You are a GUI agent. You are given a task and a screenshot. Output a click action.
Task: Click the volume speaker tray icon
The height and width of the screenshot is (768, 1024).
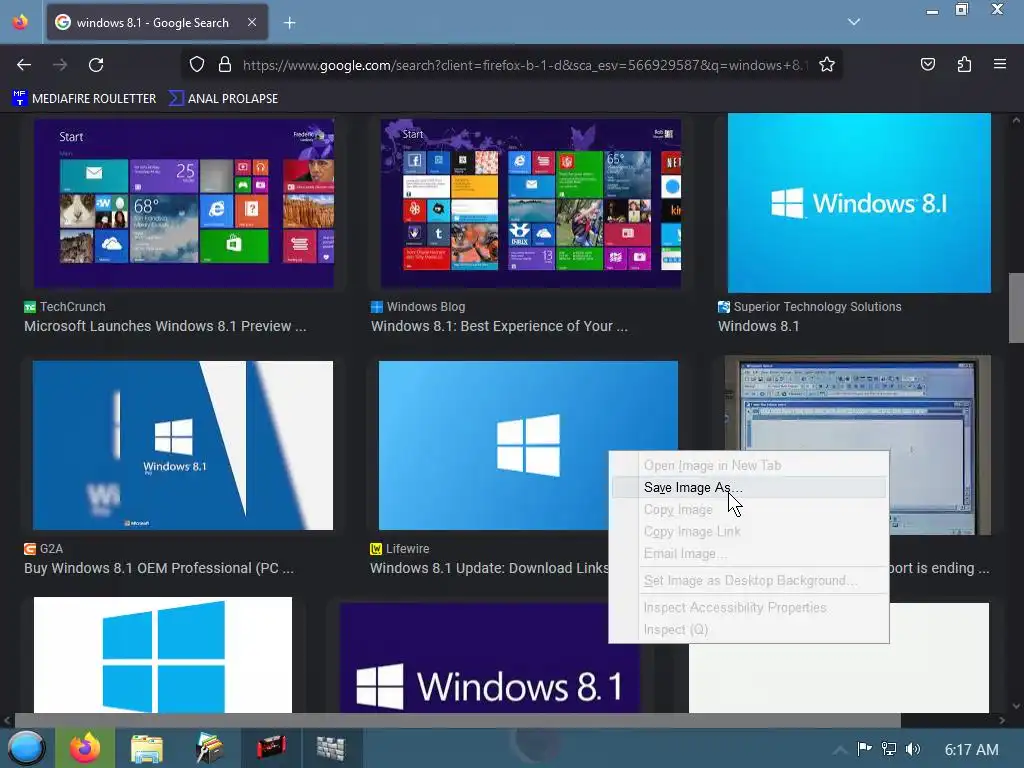913,749
